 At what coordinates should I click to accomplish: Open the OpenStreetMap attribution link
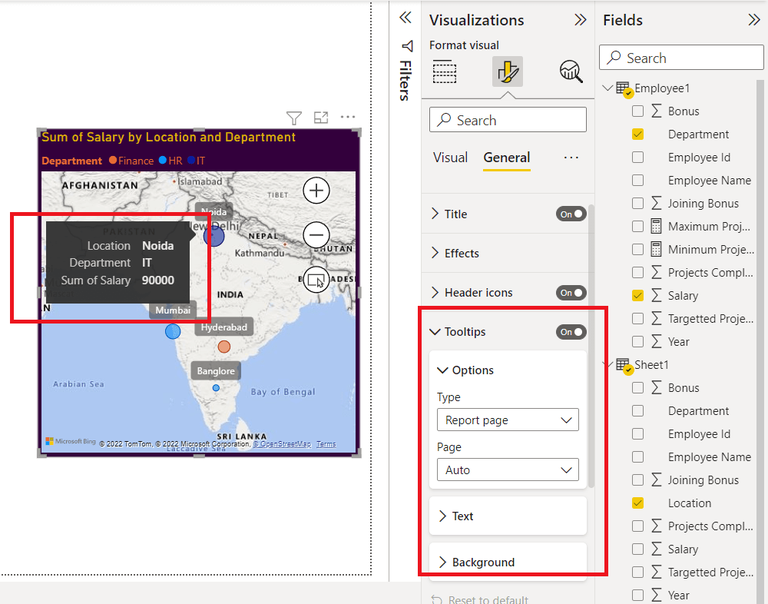point(282,444)
